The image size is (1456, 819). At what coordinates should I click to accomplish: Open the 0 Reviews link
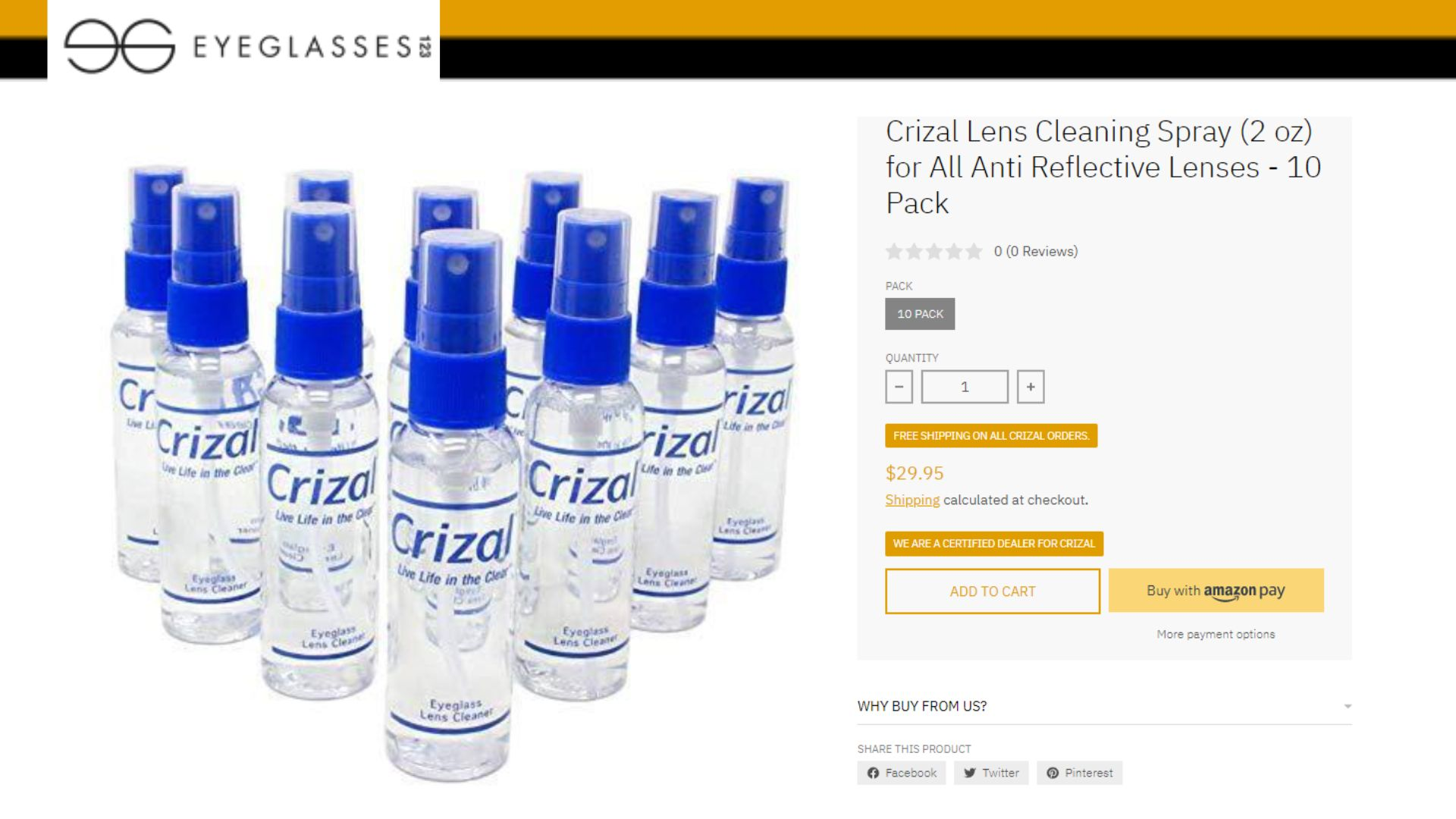1036,251
